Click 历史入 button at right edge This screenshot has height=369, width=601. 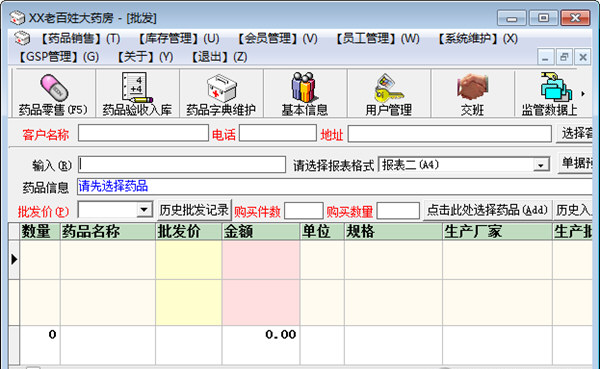coord(573,210)
